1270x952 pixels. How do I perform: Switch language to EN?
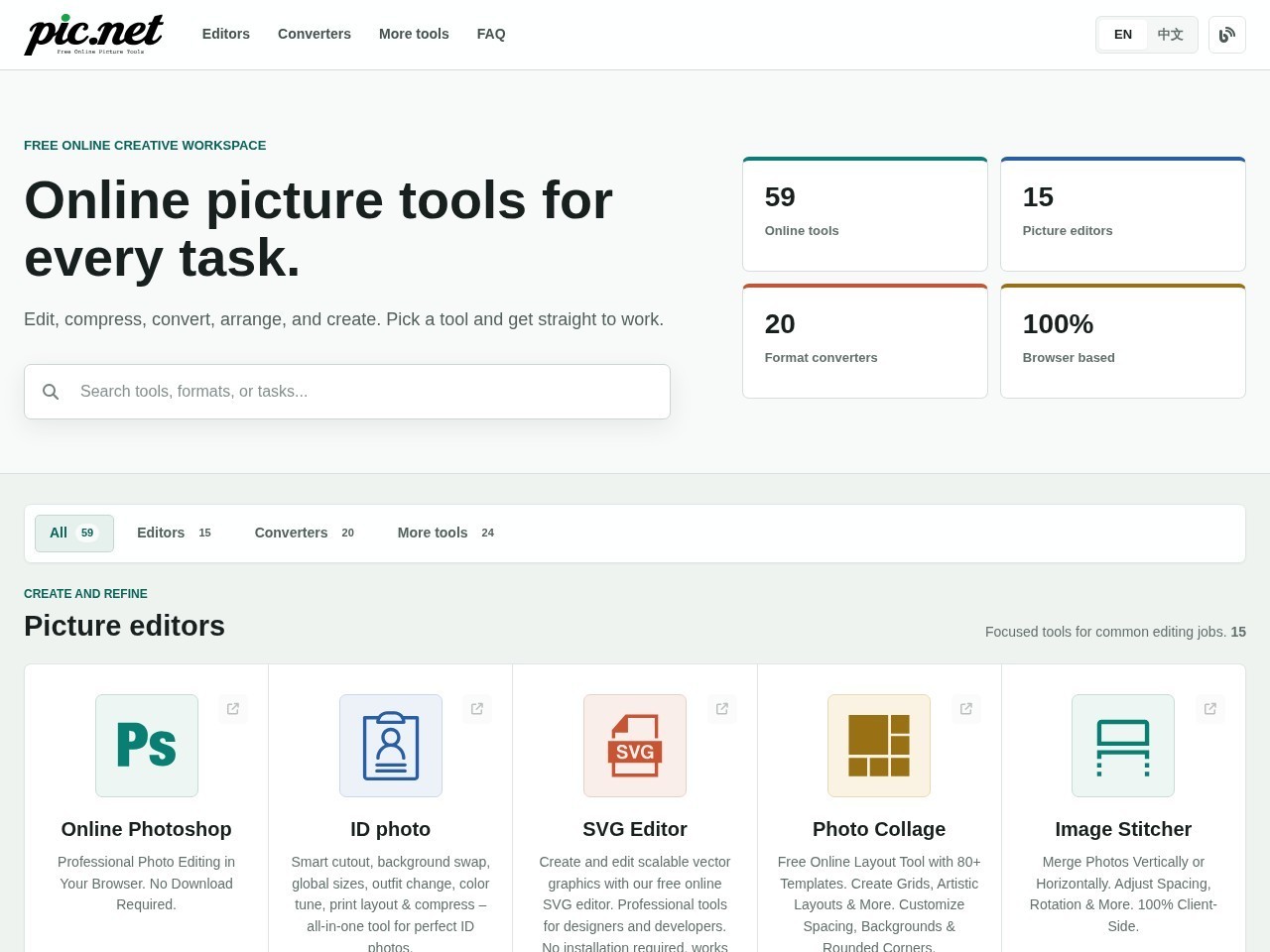pyautogui.click(x=1123, y=35)
